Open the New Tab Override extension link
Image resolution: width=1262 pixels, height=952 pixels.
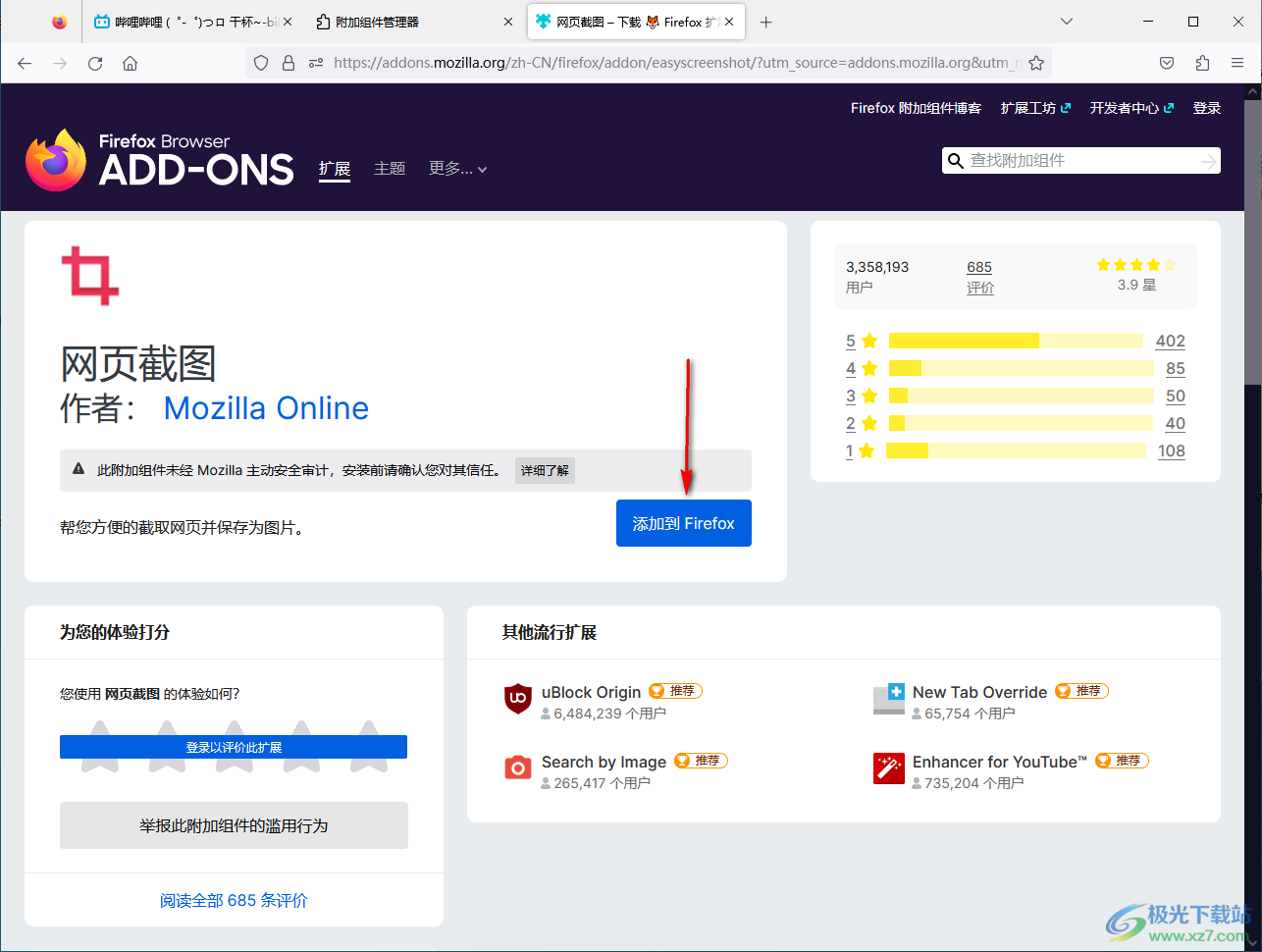[979, 692]
